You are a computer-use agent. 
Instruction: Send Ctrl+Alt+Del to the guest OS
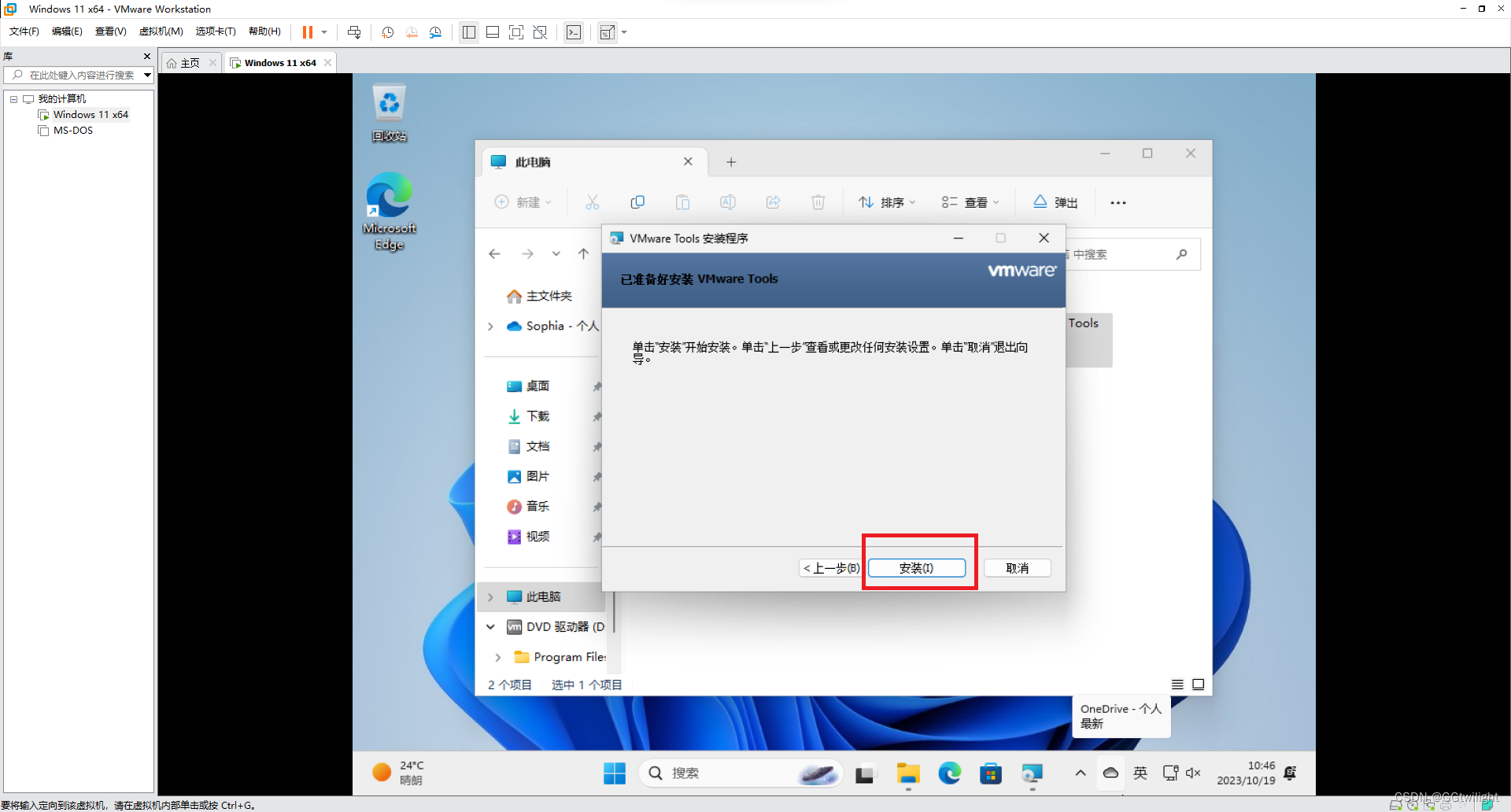(355, 32)
